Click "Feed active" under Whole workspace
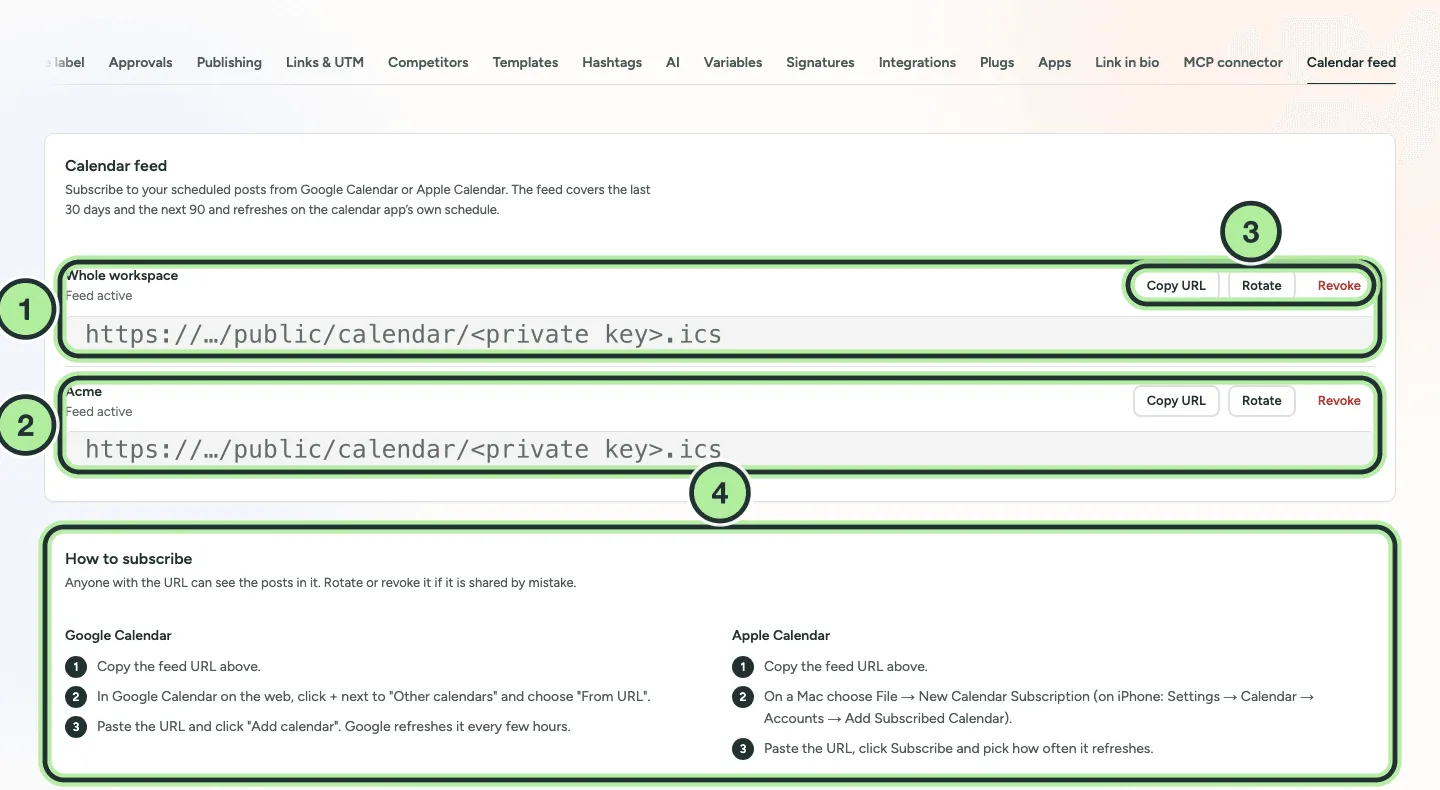The width and height of the screenshot is (1440, 790). [99, 296]
